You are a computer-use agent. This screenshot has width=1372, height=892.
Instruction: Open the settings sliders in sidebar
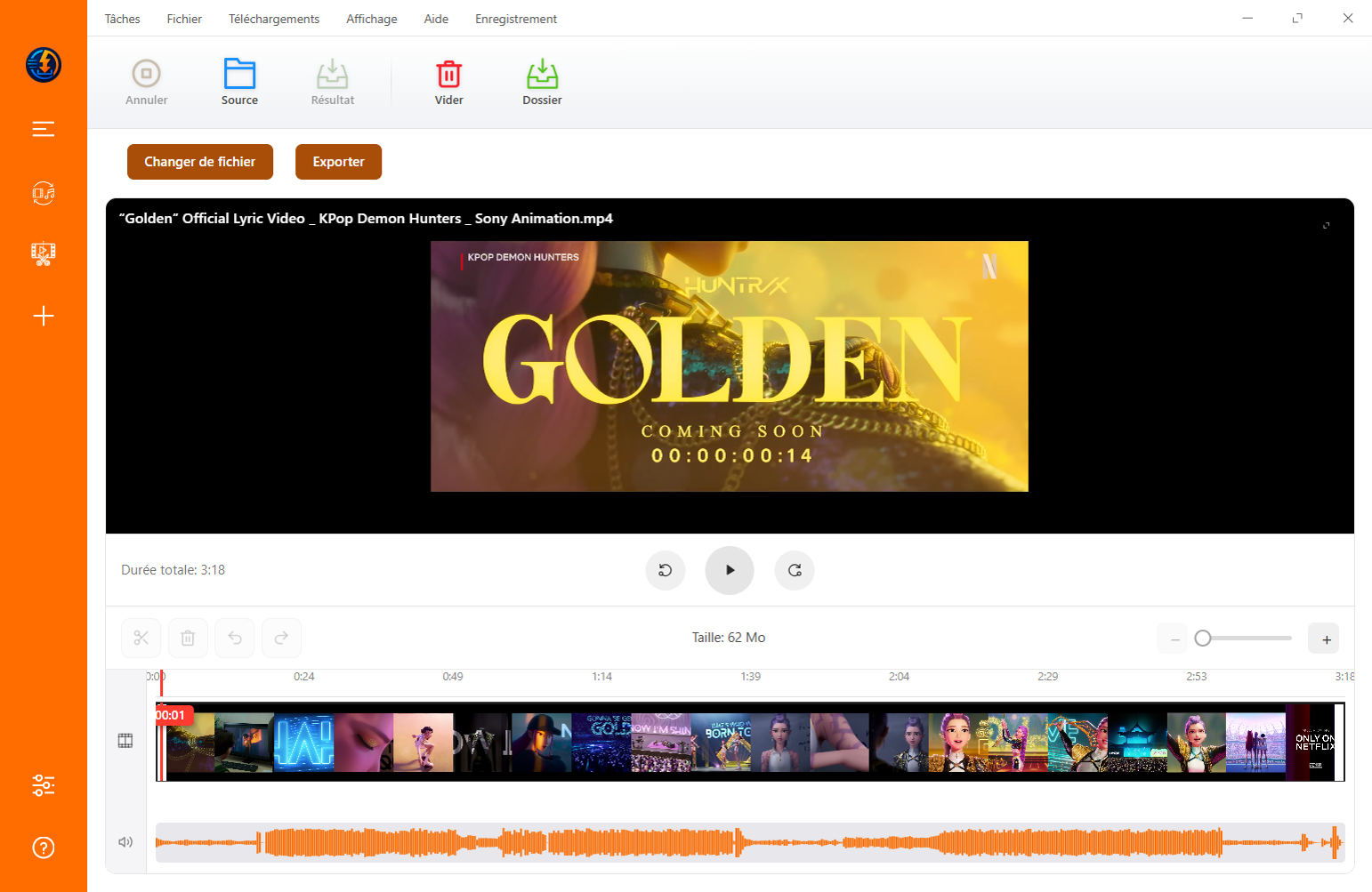pos(44,785)
